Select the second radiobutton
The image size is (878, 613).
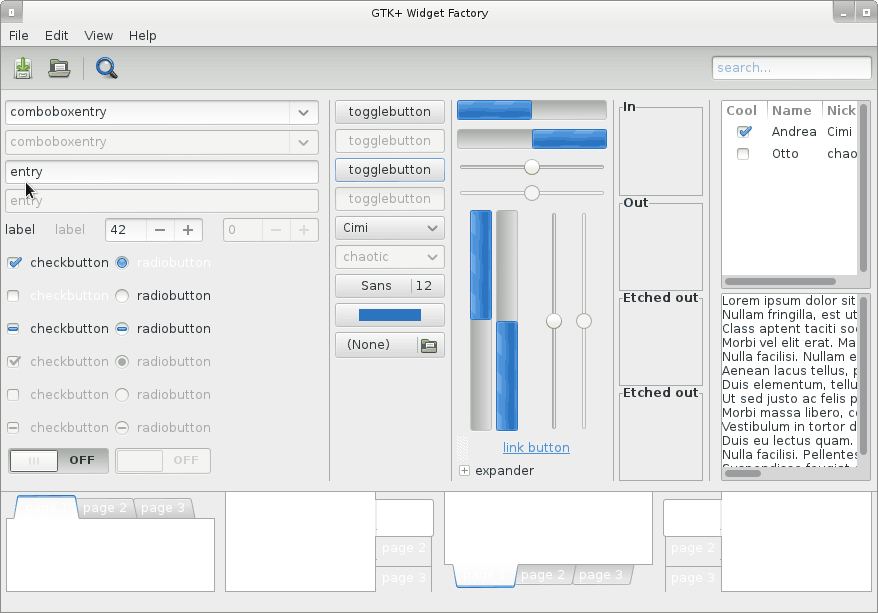[122, 296]
